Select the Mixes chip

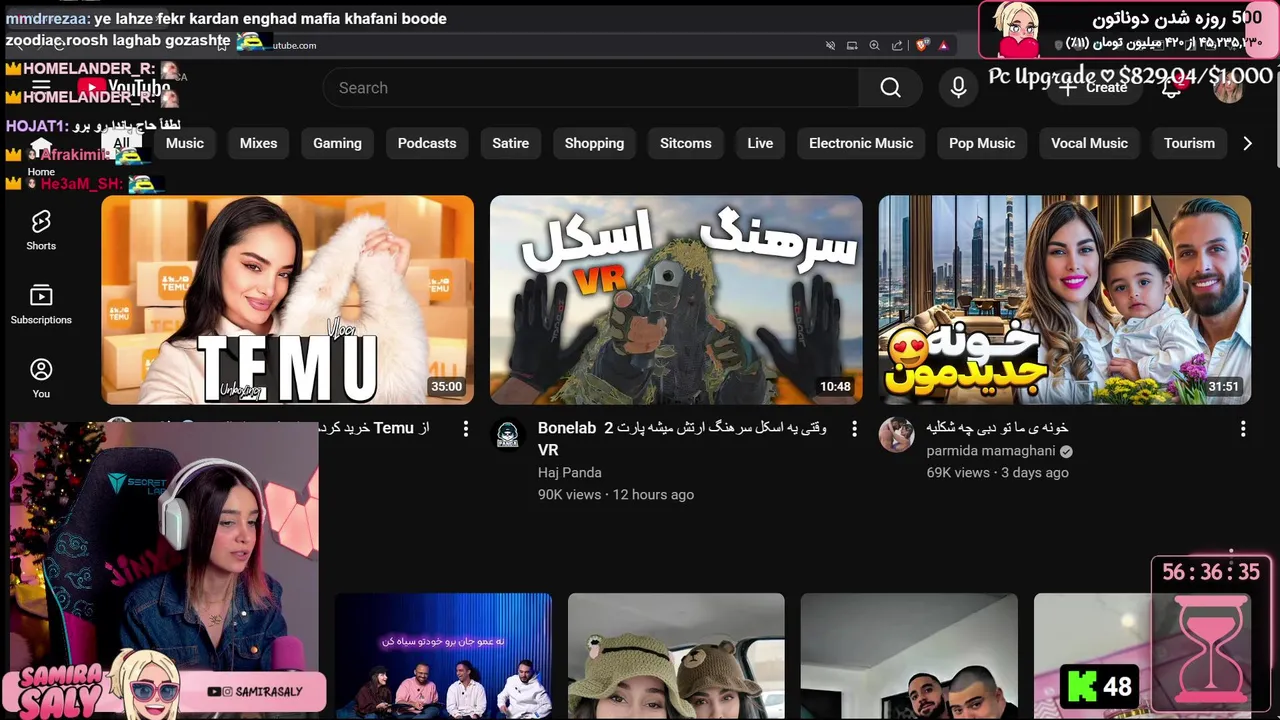click(258, 143)
